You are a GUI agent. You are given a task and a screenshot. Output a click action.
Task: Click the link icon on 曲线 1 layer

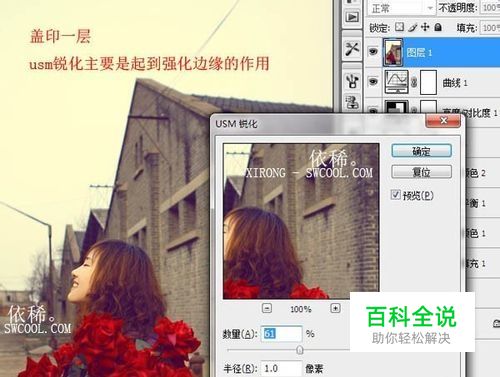[x=414, y=82]
